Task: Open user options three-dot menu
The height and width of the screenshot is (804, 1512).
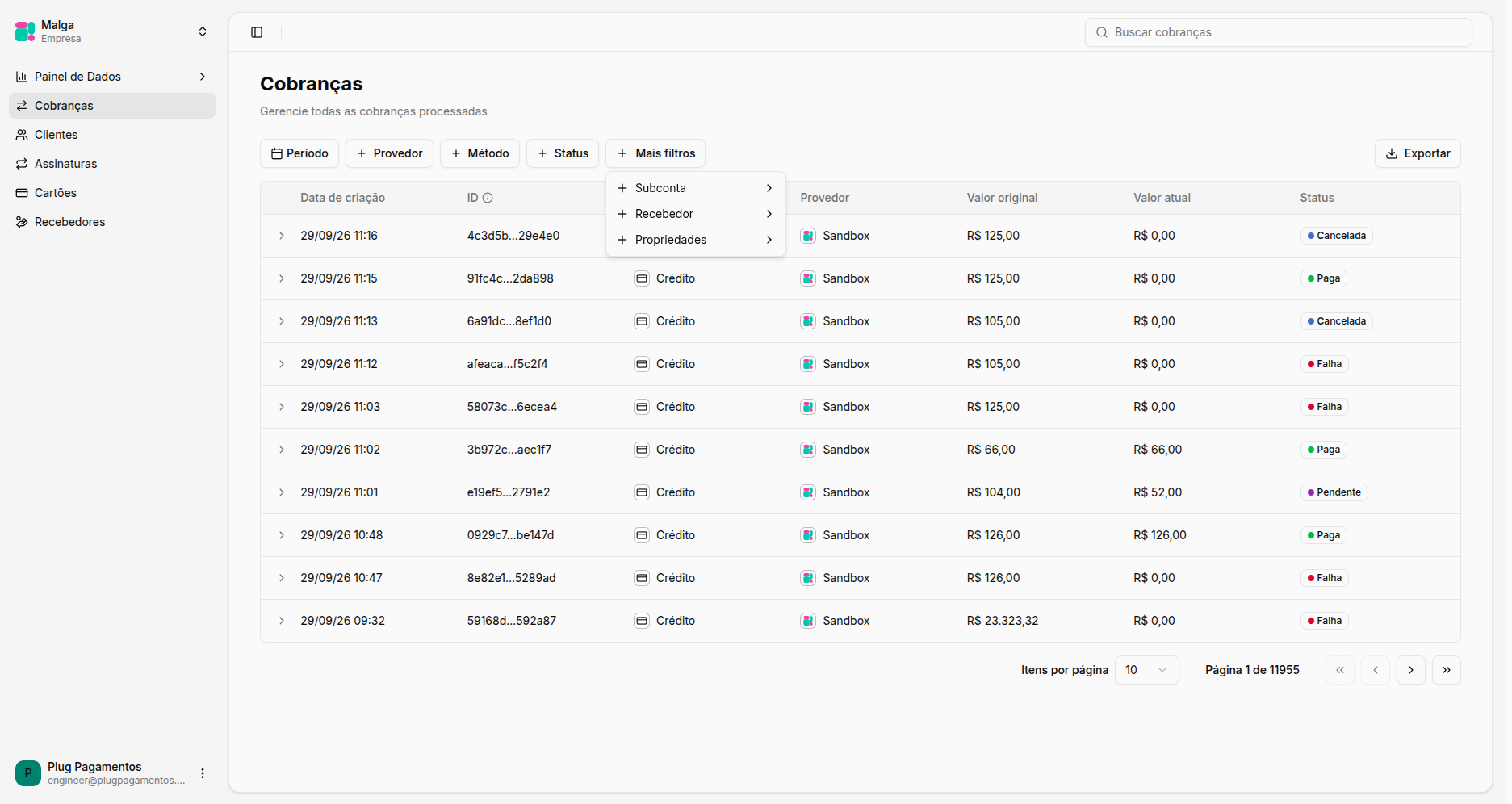Action: pos(203,773)
